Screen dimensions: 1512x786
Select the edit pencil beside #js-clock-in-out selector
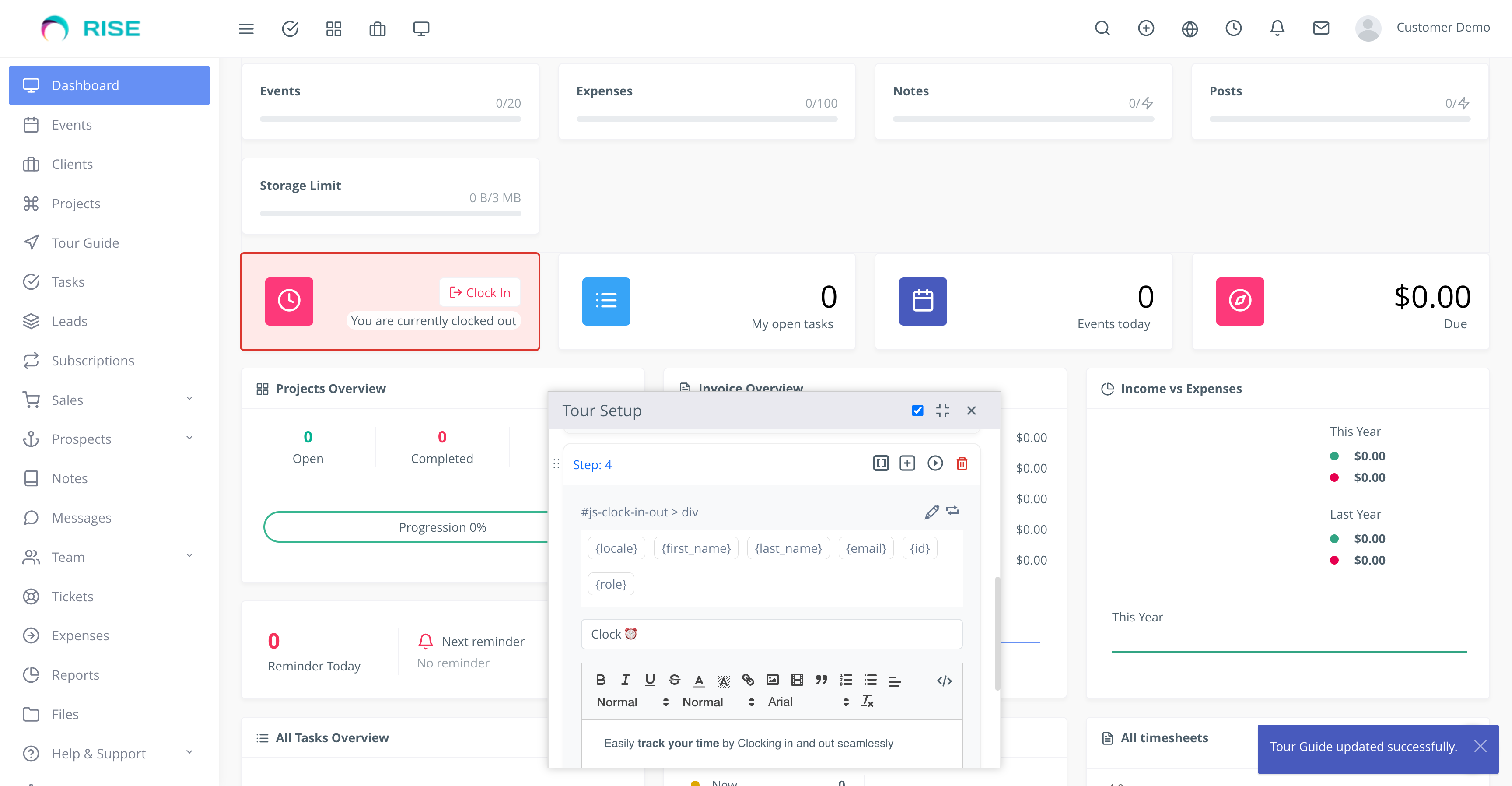[931, 512]
